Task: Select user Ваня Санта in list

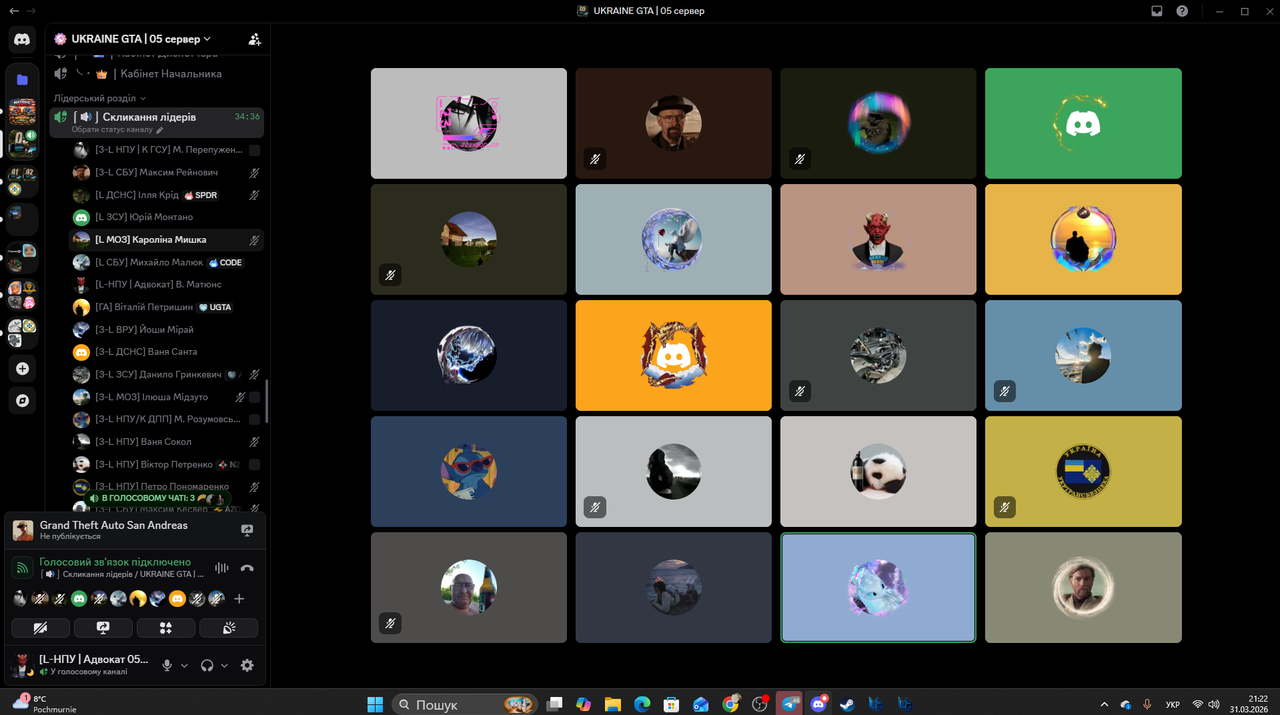Action: click(167, 352)
